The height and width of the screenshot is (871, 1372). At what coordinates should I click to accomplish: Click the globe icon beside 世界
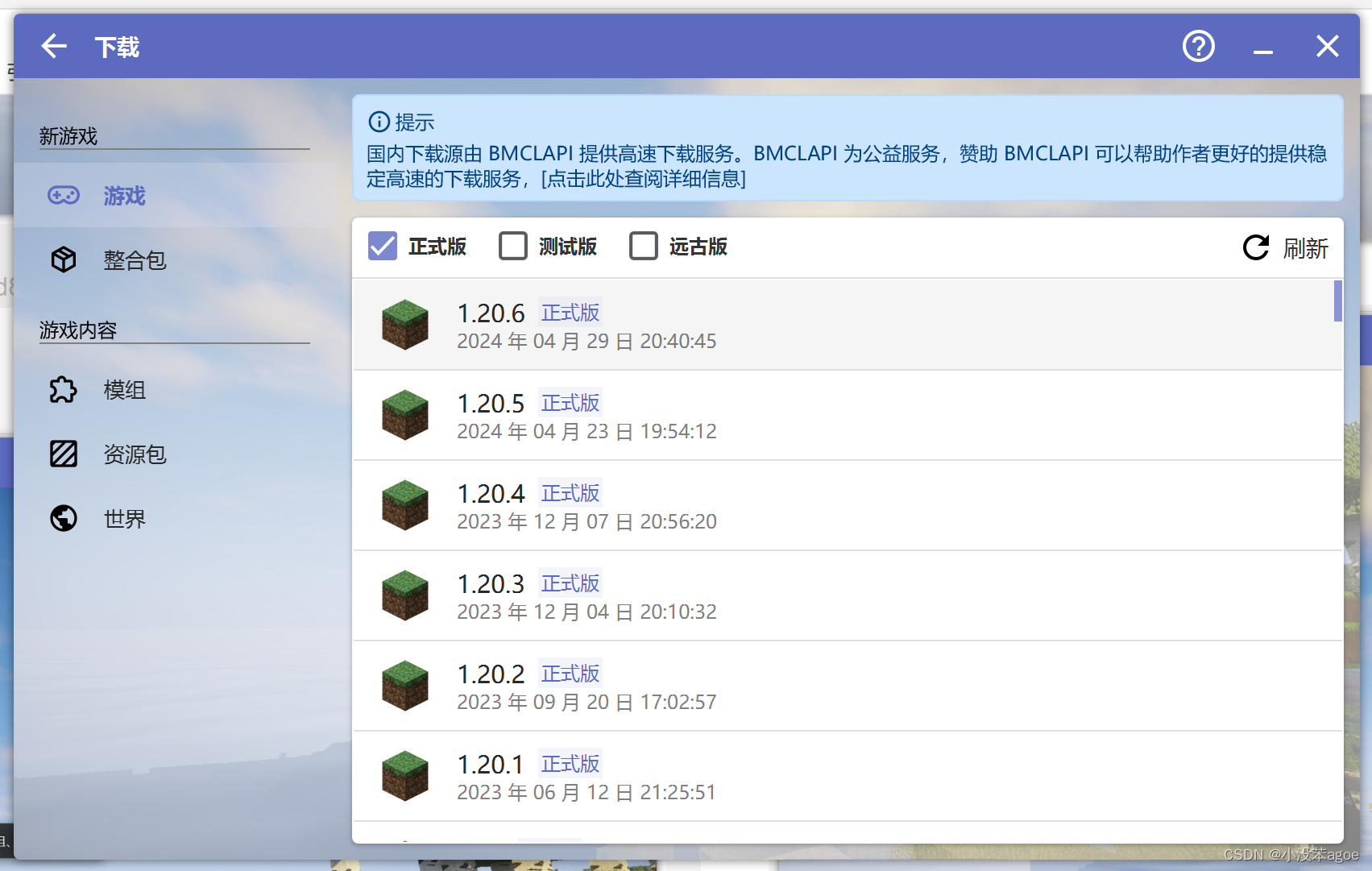pos(64,518)
